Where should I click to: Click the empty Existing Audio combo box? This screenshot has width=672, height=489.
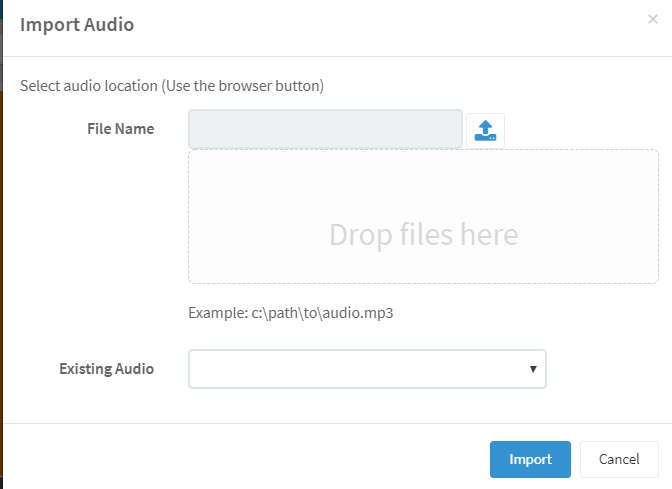(x=367, y=369)
